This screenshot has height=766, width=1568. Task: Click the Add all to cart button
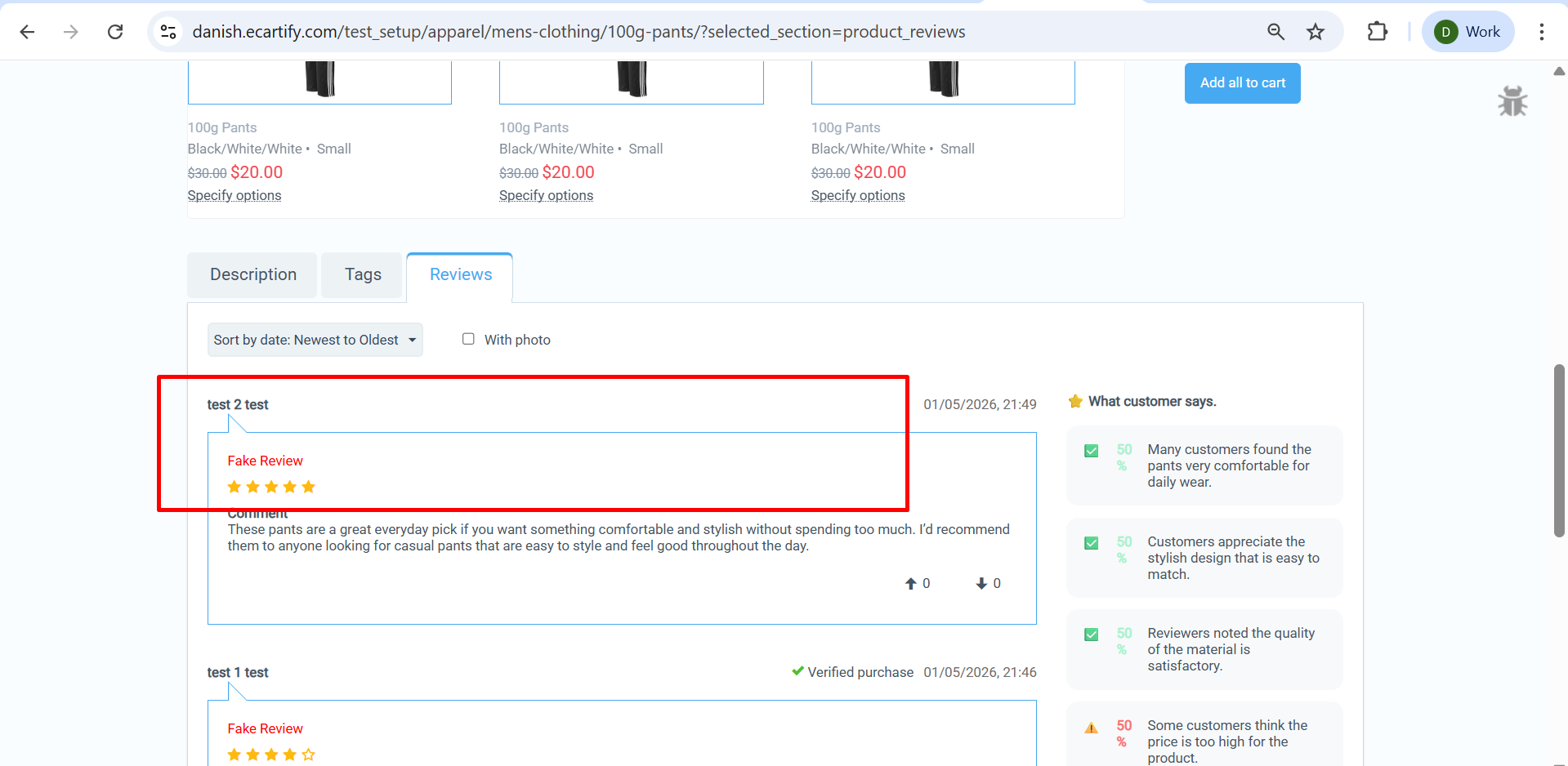pos(1242,83)
